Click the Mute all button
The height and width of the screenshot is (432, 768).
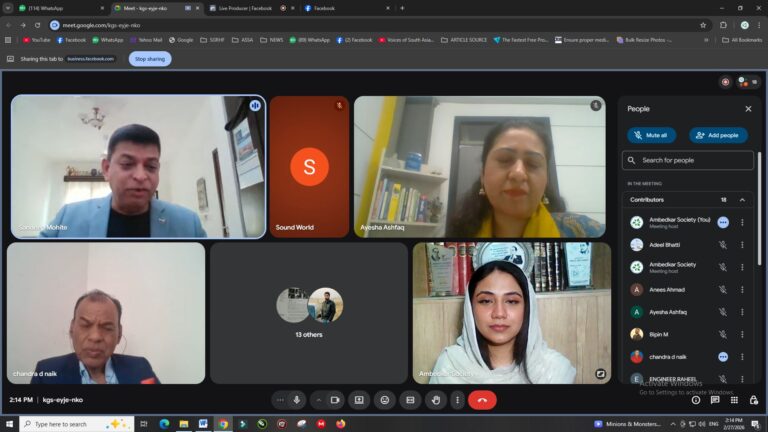[x=651, y=135]
